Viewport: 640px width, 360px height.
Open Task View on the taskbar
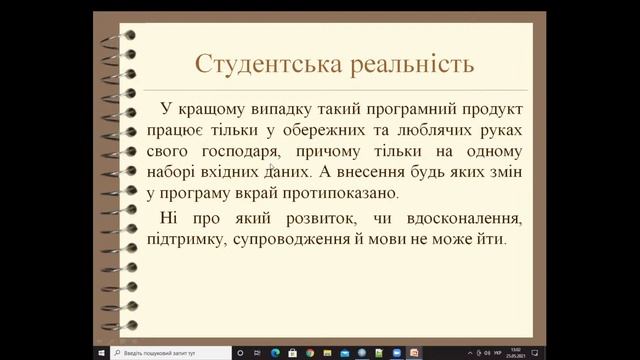click(257, 353)
